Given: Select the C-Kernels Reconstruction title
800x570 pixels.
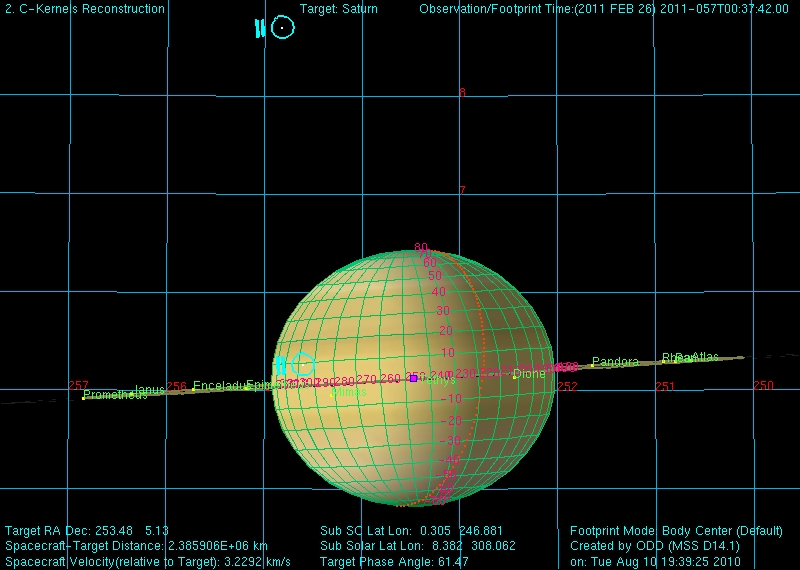Looking at the screenshot, I should [85, 9].
